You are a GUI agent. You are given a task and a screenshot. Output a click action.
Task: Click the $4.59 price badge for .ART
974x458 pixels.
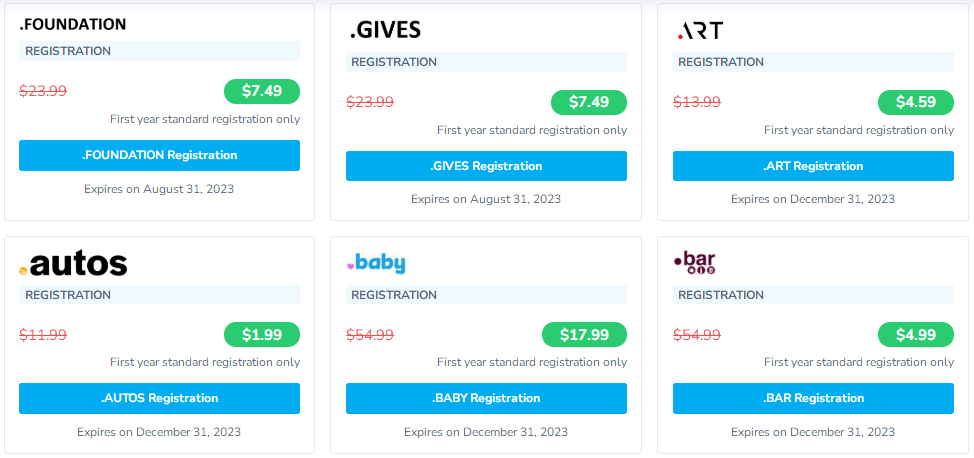click(x=916, y=102)
